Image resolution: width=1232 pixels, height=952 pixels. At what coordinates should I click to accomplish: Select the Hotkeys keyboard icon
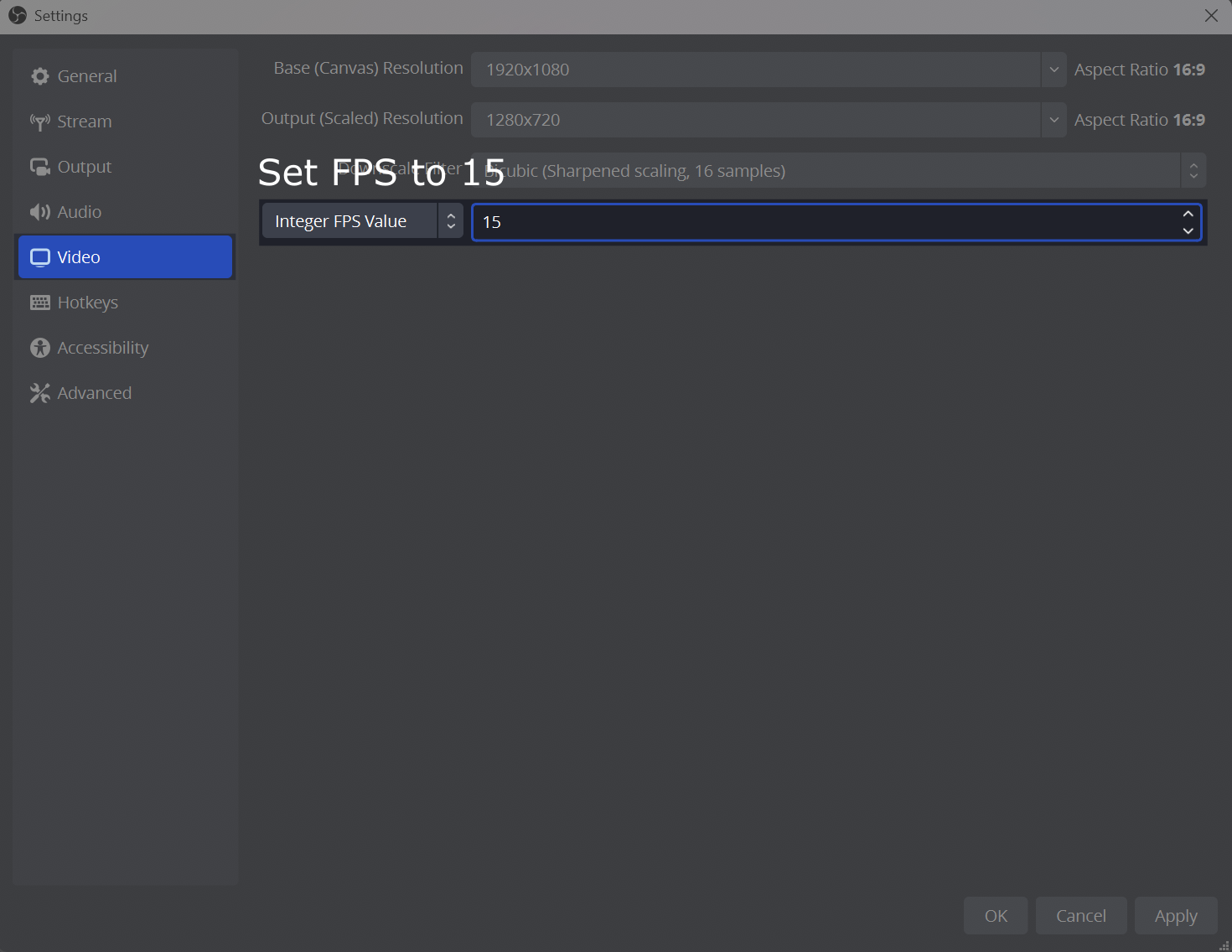(39, 302)
